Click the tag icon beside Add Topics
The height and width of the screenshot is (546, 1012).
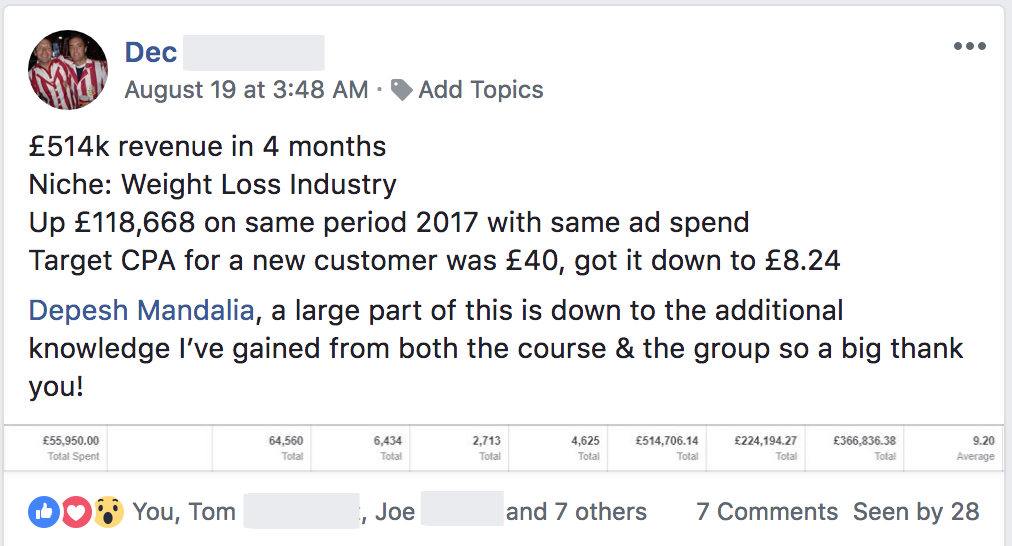(402, 90)
